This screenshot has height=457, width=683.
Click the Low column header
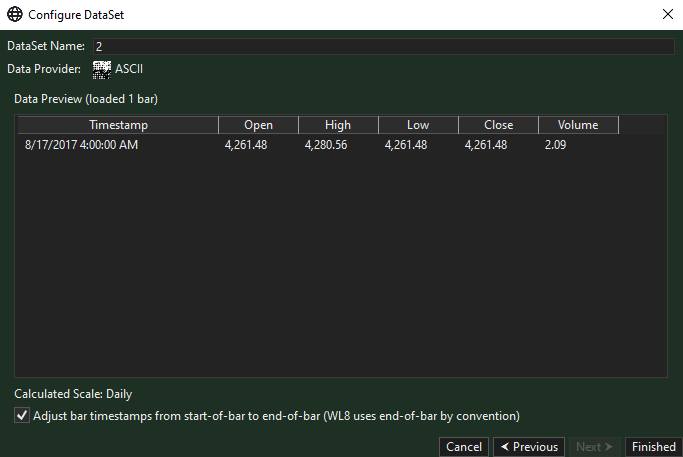(418, 125)
